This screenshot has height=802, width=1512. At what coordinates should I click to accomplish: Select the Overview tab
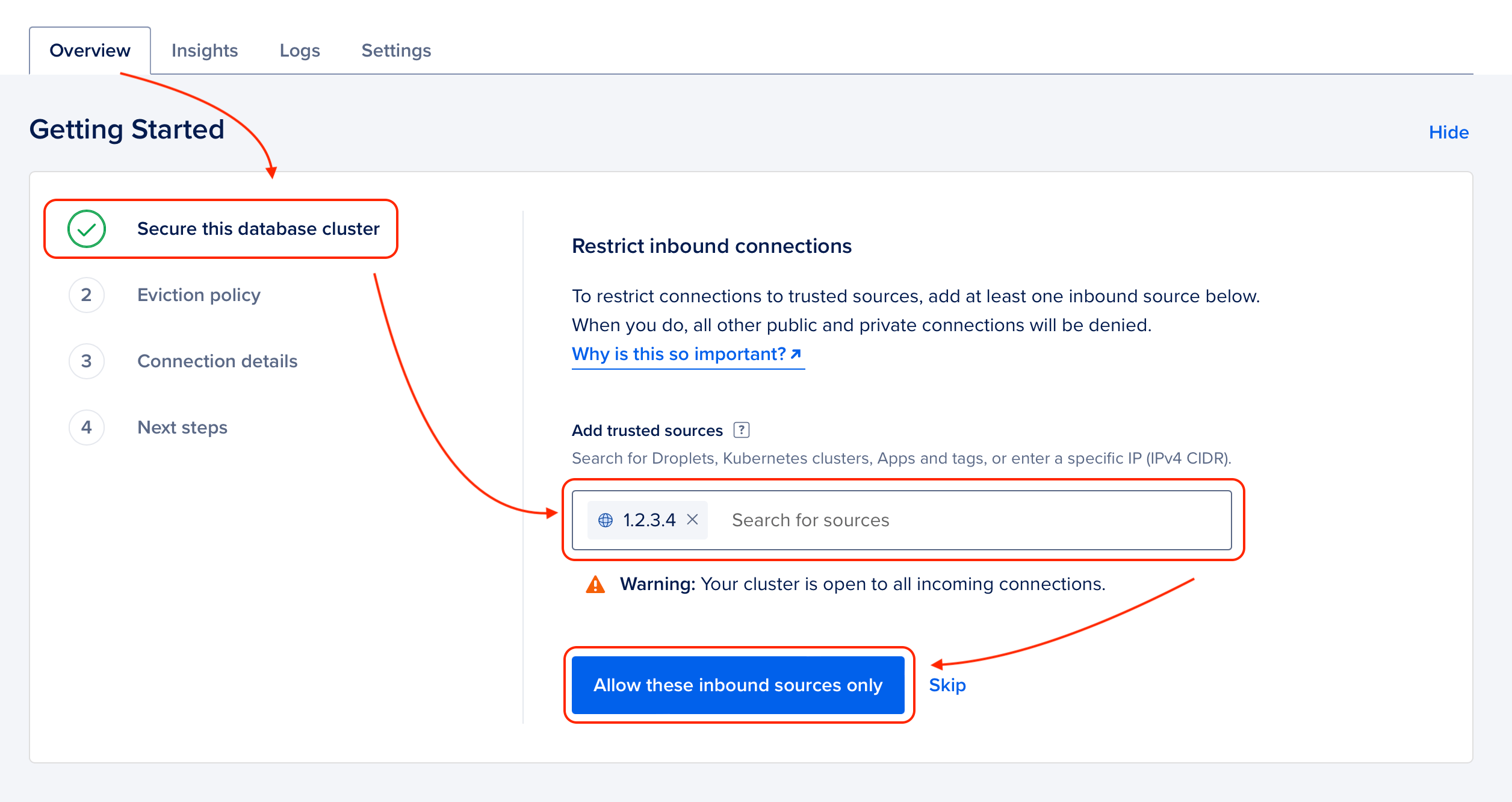(90, 51)
